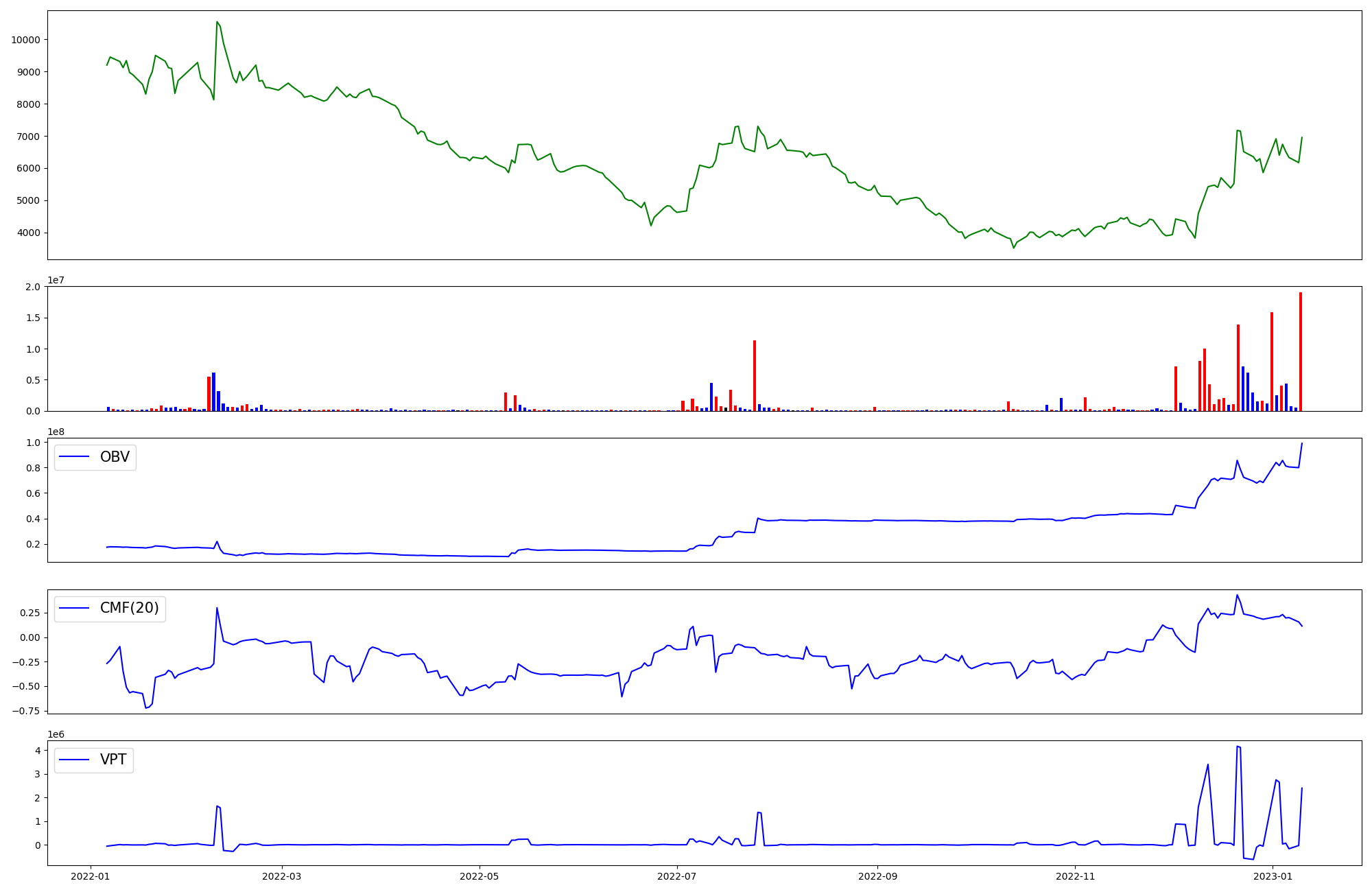Click the blue line swatch in CMF(20) legend
The image size is (1372, 892).
click(x=75, y=609)
